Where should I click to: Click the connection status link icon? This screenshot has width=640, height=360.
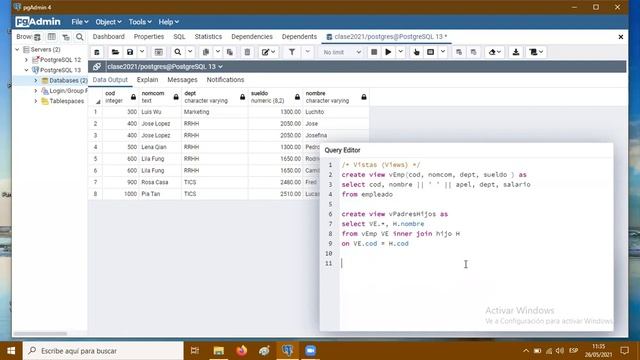pos(97,67)
